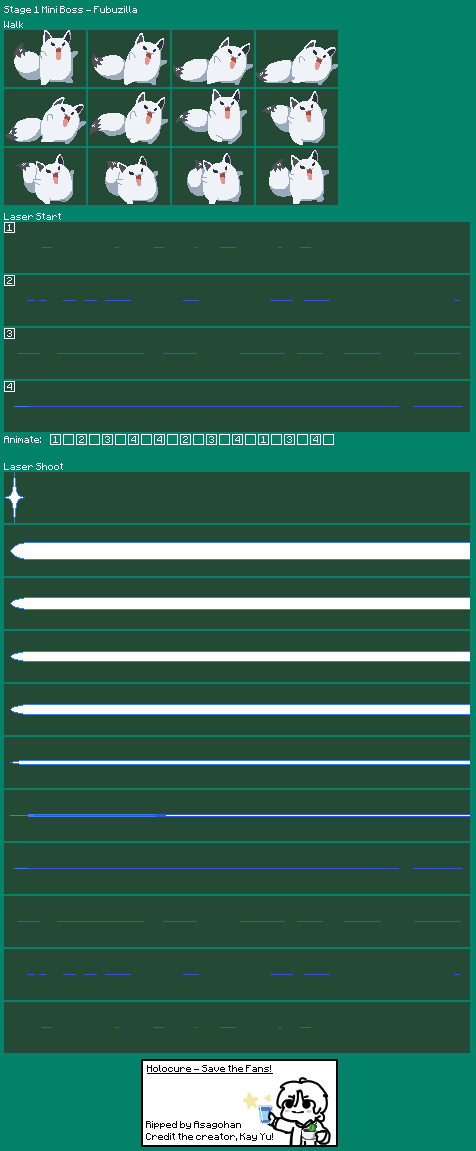Screen dimensions: 476x1151
Task: Select the last walk sprite in the bottom row
Action: 297,176
